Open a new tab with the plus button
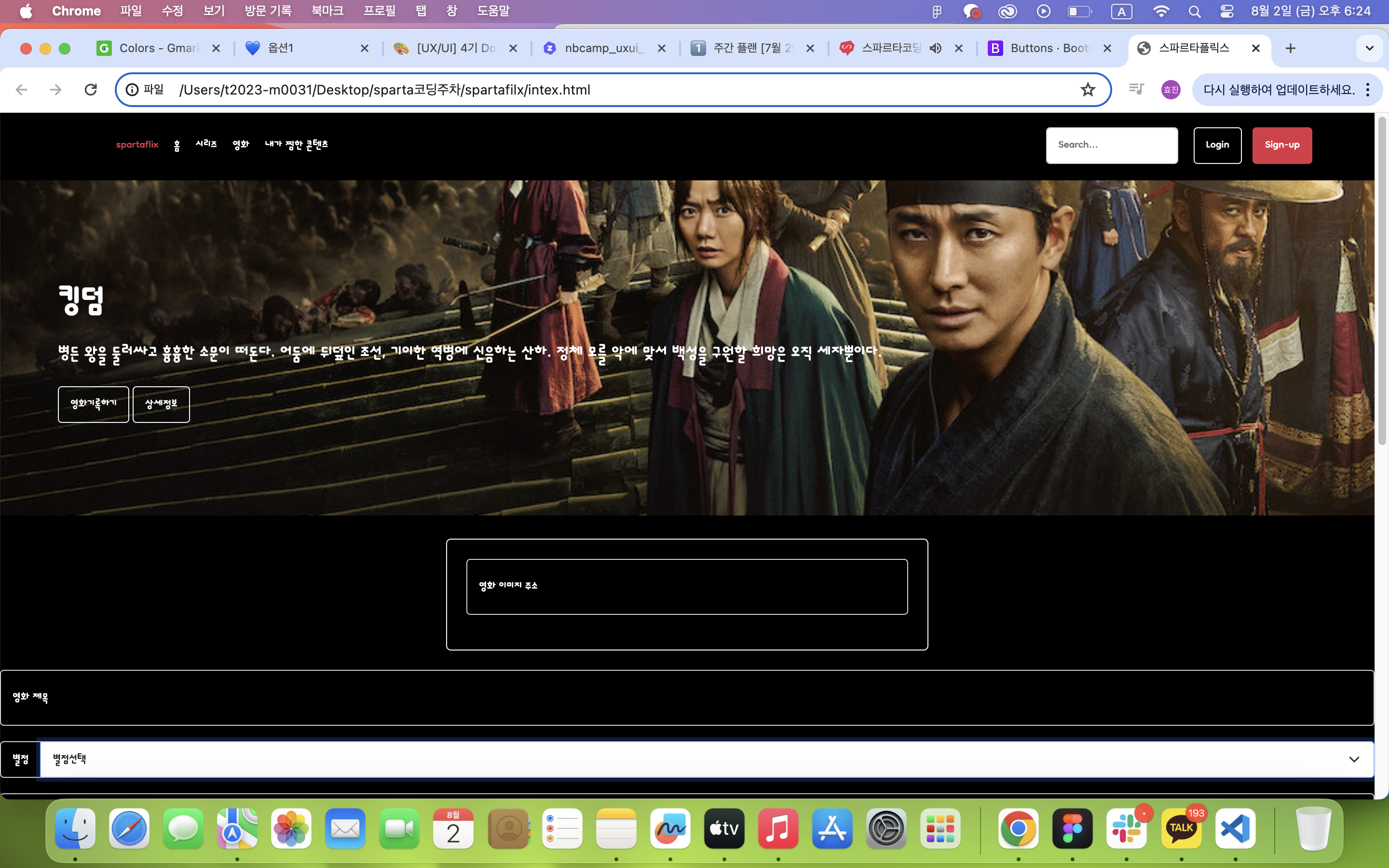The width and height of the screenshot is (1389, 868). pyautogui.click(x=1290, y=48)
